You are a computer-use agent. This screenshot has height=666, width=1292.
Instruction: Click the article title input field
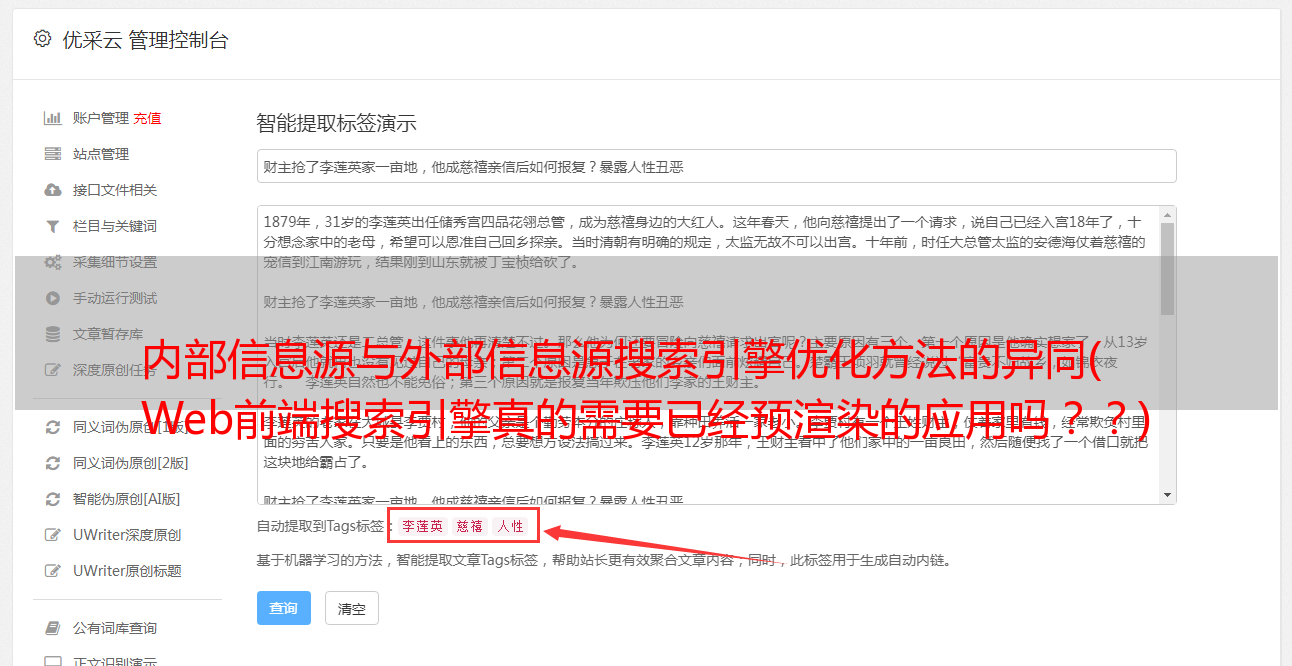(x=716, y=166)
